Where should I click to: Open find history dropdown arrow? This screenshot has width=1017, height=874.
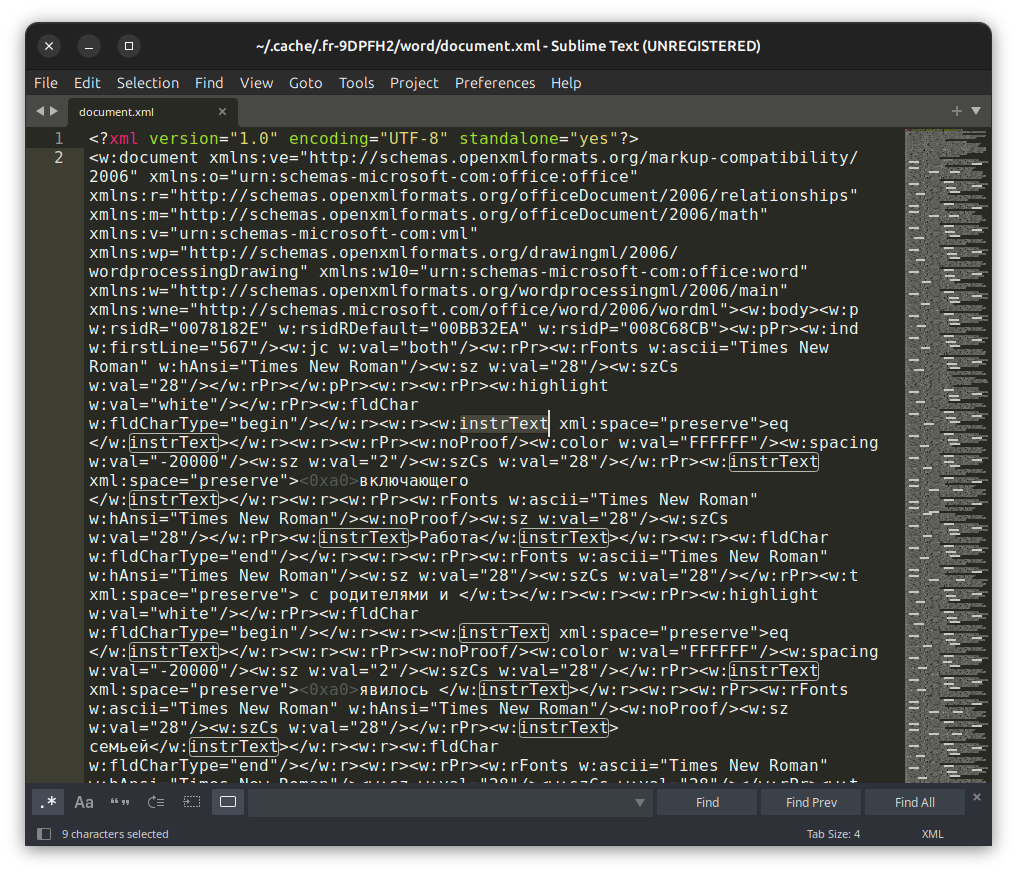pos(640,803)
